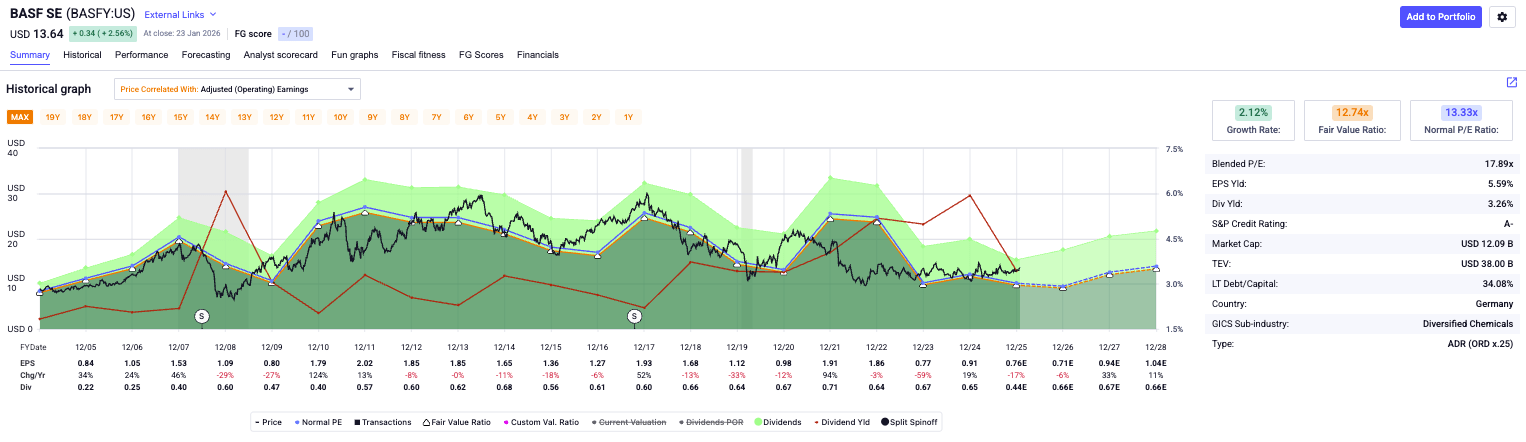Screen dimensions: 1526x442
Task: Toggle Transactions in legend
Action: tap(381, 422)
